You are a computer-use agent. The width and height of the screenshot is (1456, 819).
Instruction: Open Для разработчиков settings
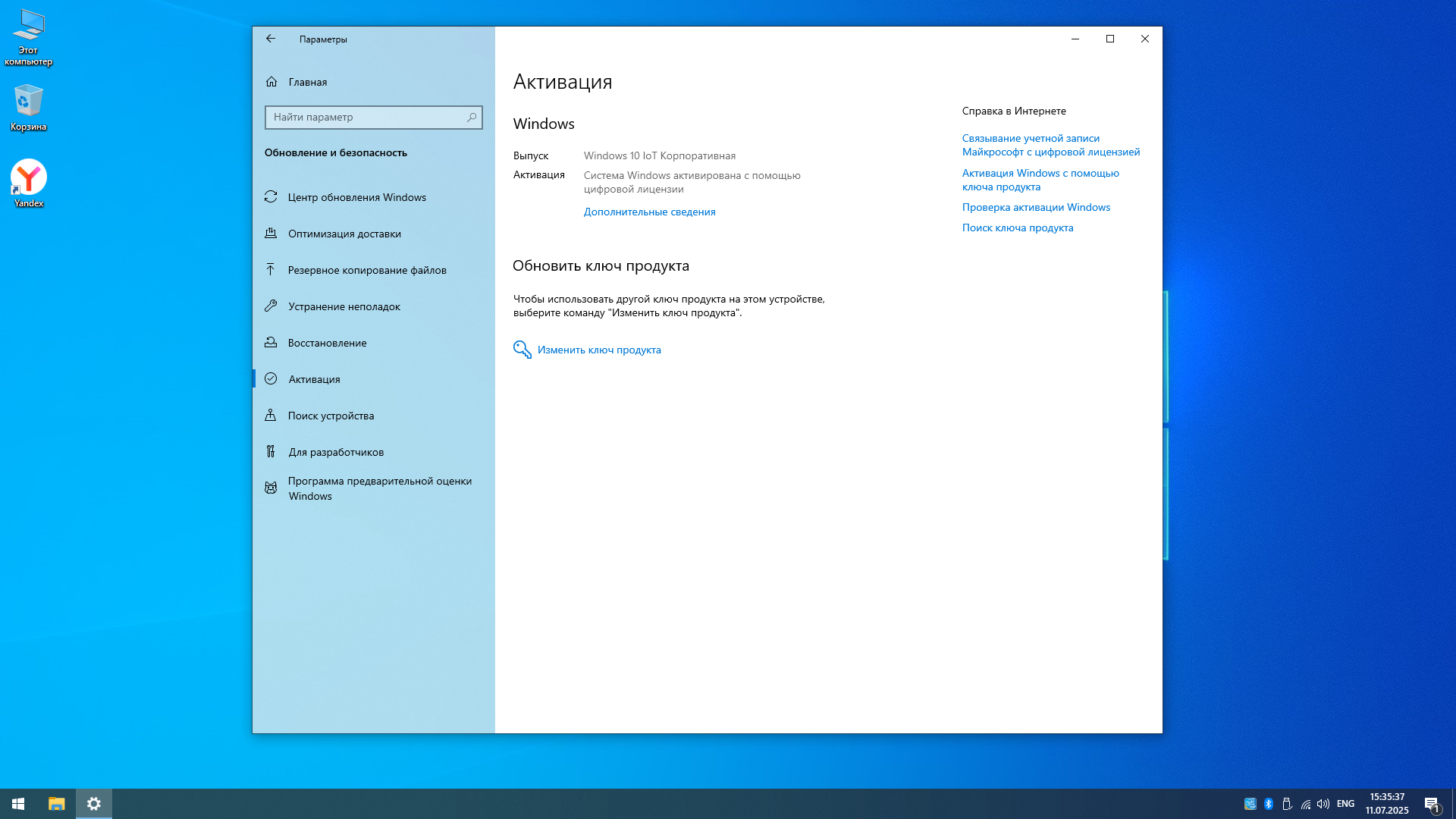tap(336, 452)
